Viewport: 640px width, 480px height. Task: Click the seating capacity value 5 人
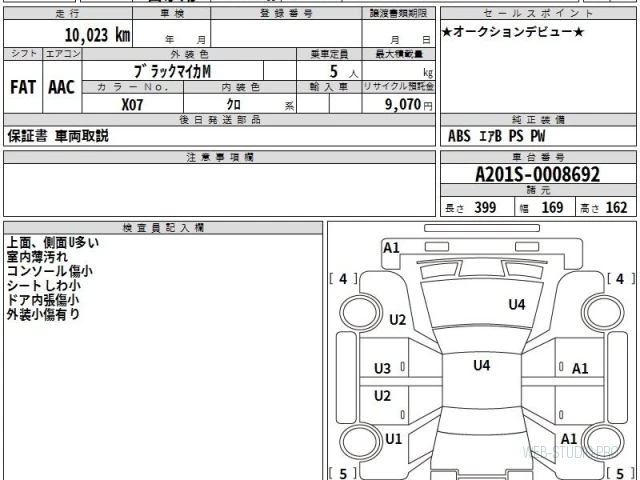[343, 71]
